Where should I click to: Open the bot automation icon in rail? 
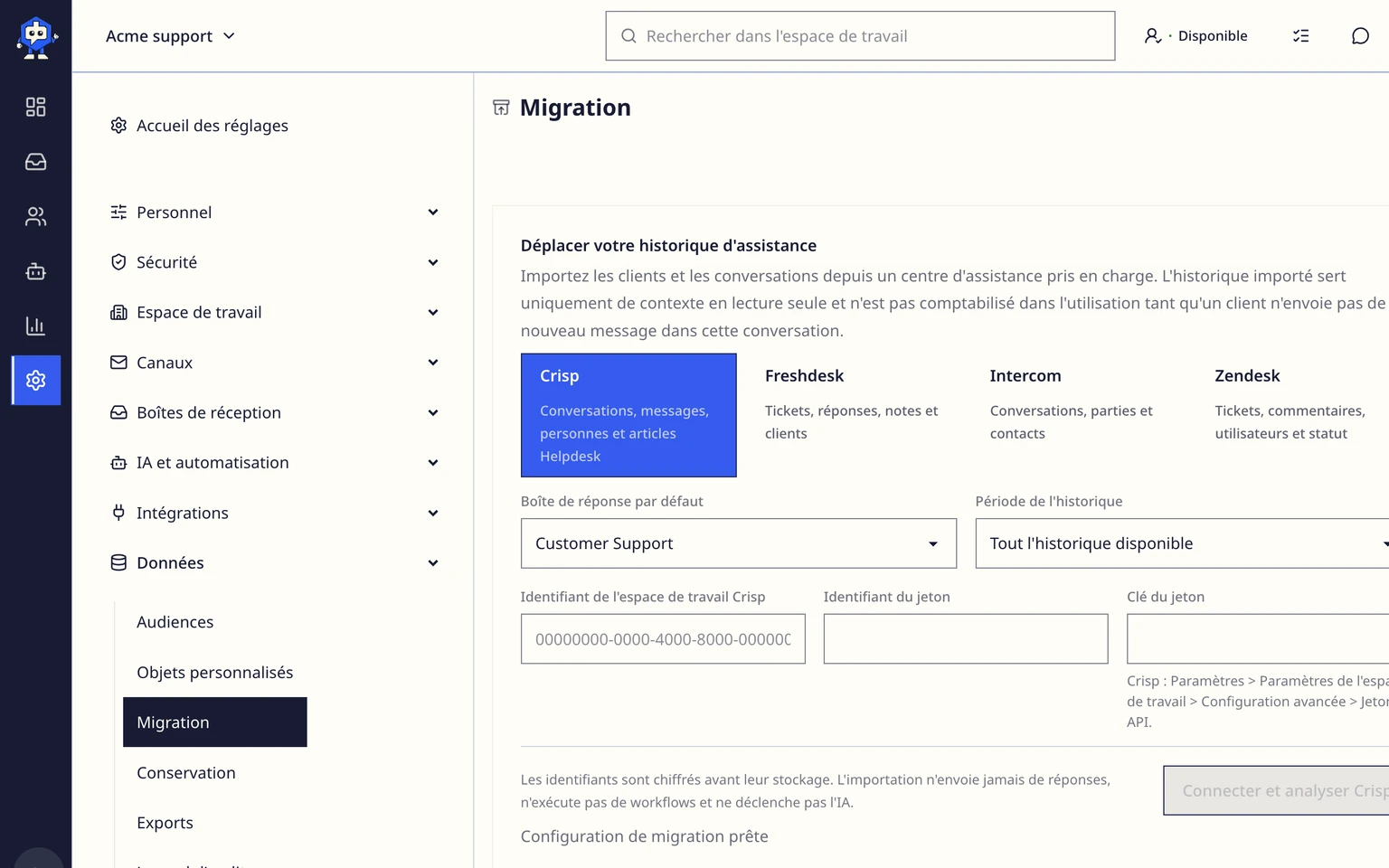tap(35, 271)
